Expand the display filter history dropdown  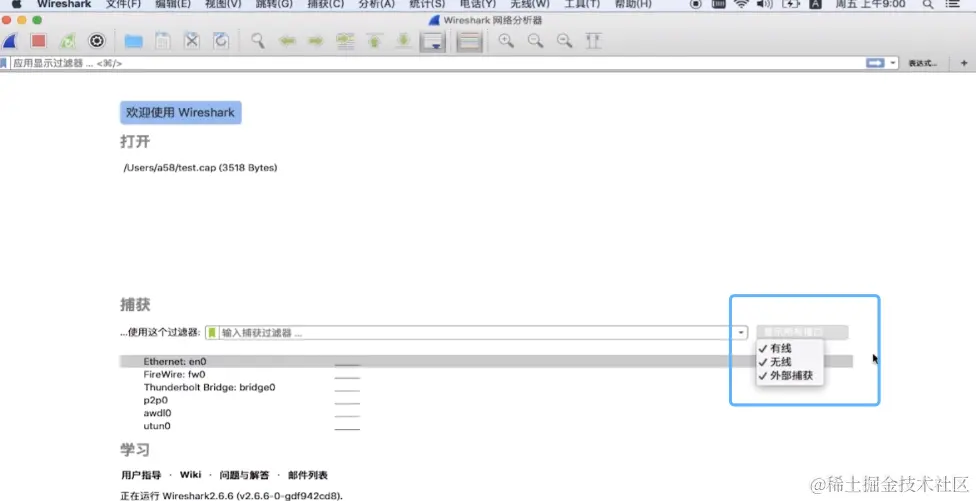pyautogui.click(x=893, y=63)
